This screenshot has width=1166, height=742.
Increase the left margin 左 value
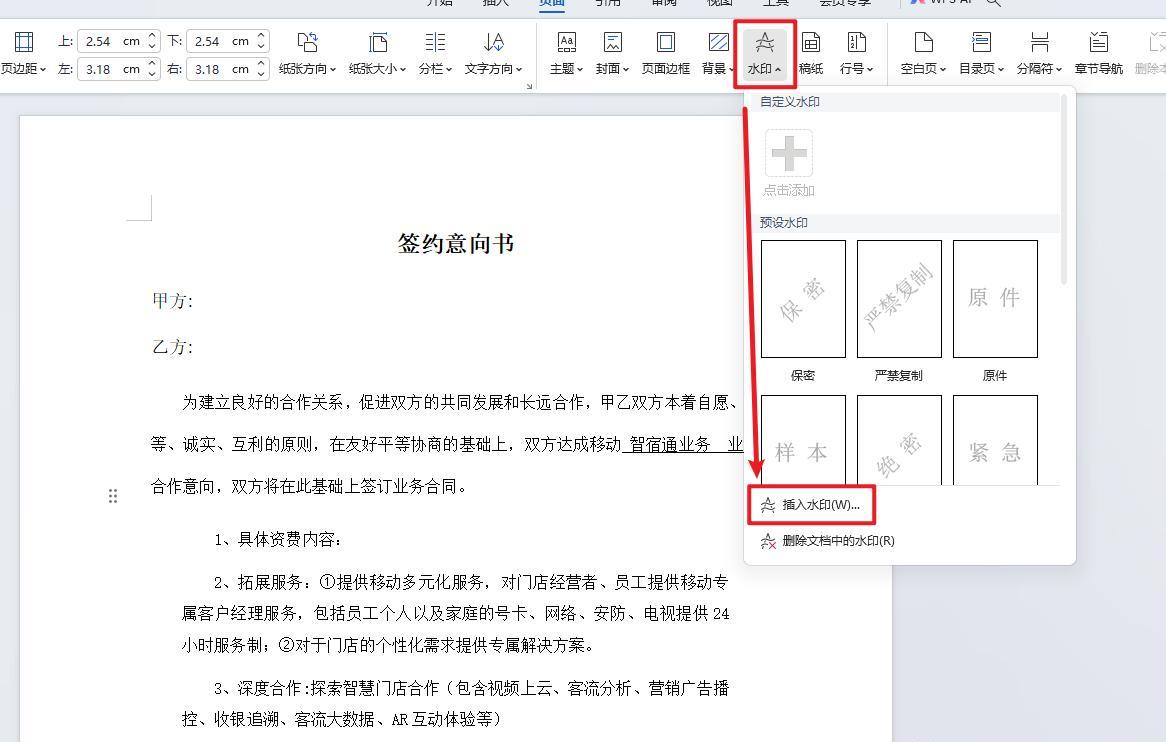point(152,64)
